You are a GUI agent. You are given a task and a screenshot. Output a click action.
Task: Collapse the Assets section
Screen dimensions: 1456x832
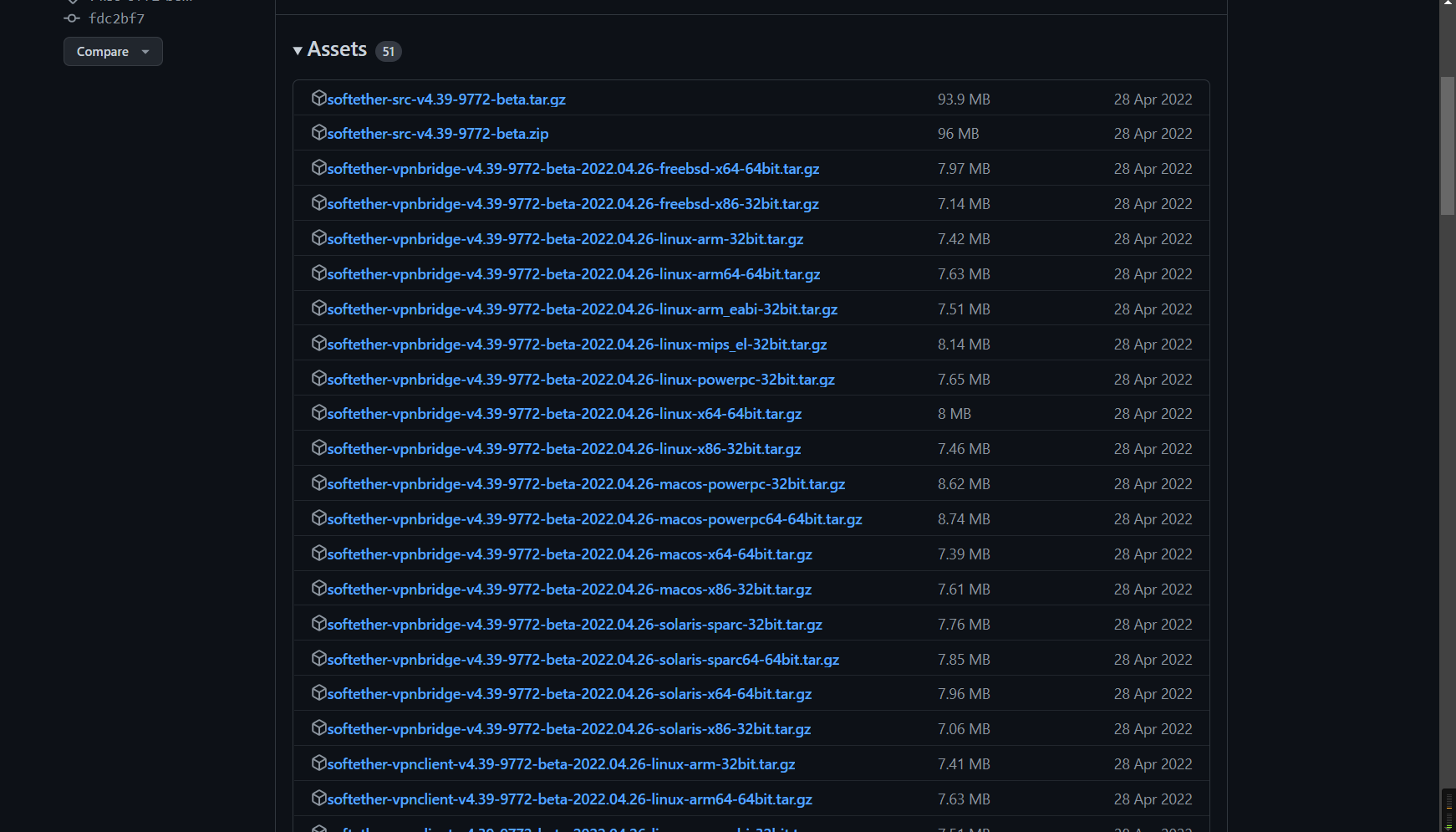coord(298,50)
